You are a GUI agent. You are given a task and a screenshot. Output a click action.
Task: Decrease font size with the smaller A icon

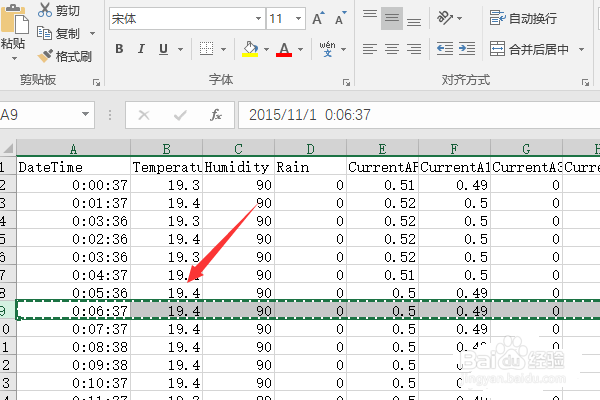click(x=340, y=18)
